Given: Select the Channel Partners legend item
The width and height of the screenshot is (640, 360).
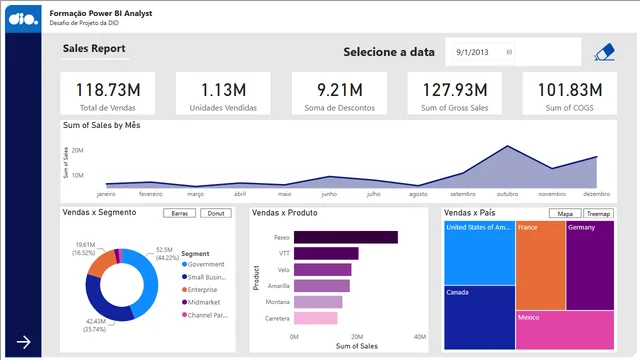Looking at the screenshot, I should pos(204,315).
